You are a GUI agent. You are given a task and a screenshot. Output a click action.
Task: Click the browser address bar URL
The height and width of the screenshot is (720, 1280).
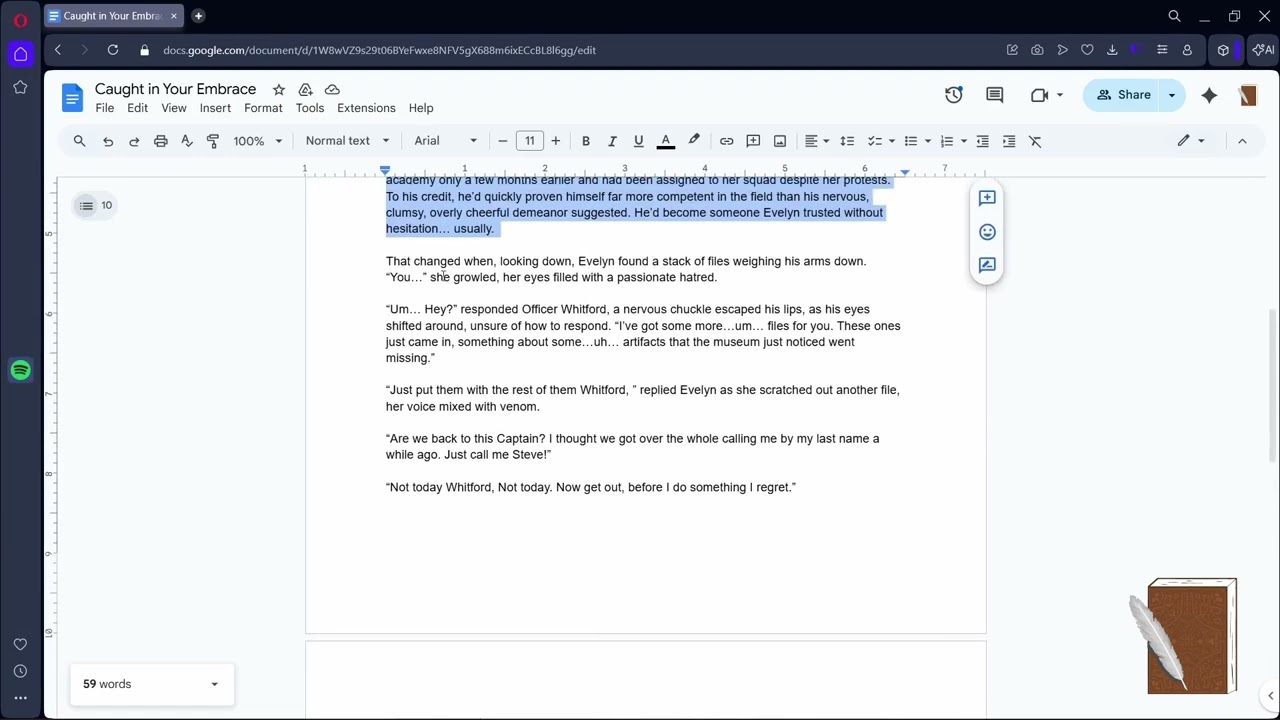(380, 50)
